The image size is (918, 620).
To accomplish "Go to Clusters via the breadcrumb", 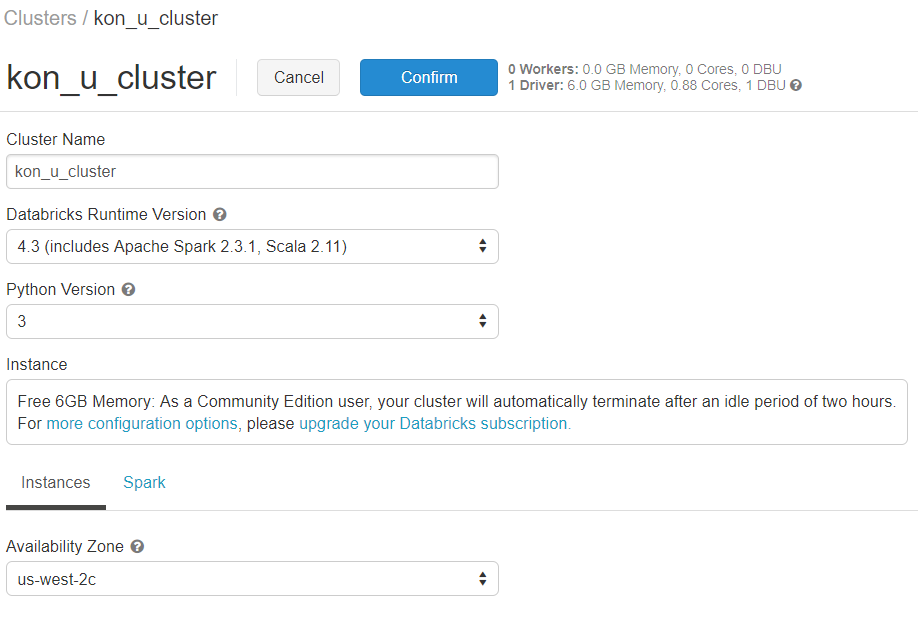I will pyautogui.click(x=40, y=18).
